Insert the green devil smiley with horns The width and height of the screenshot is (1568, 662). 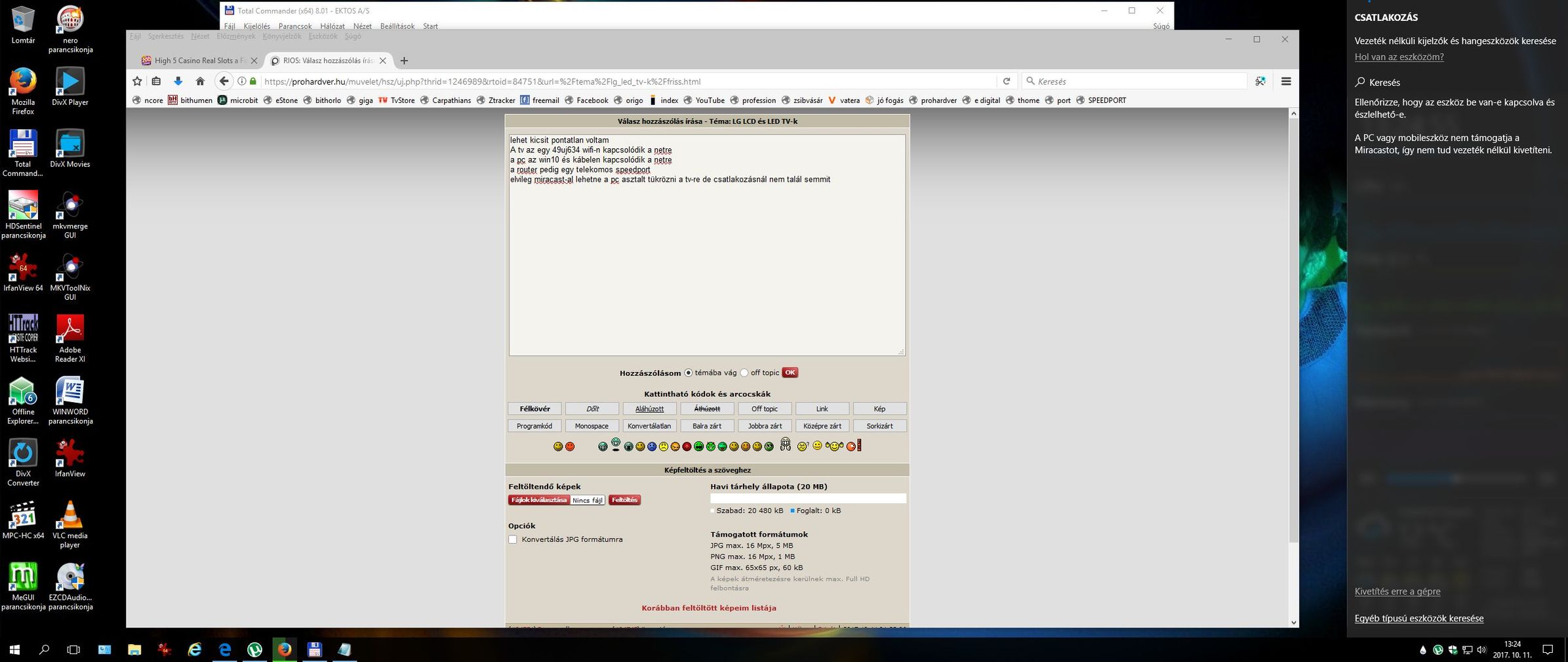pyautogui.click(x=711, y=446)
